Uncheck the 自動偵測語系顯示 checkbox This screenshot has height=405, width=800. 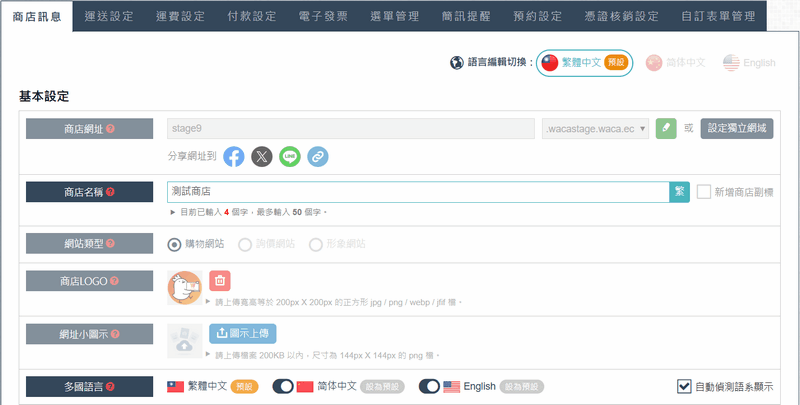[684, 386]
